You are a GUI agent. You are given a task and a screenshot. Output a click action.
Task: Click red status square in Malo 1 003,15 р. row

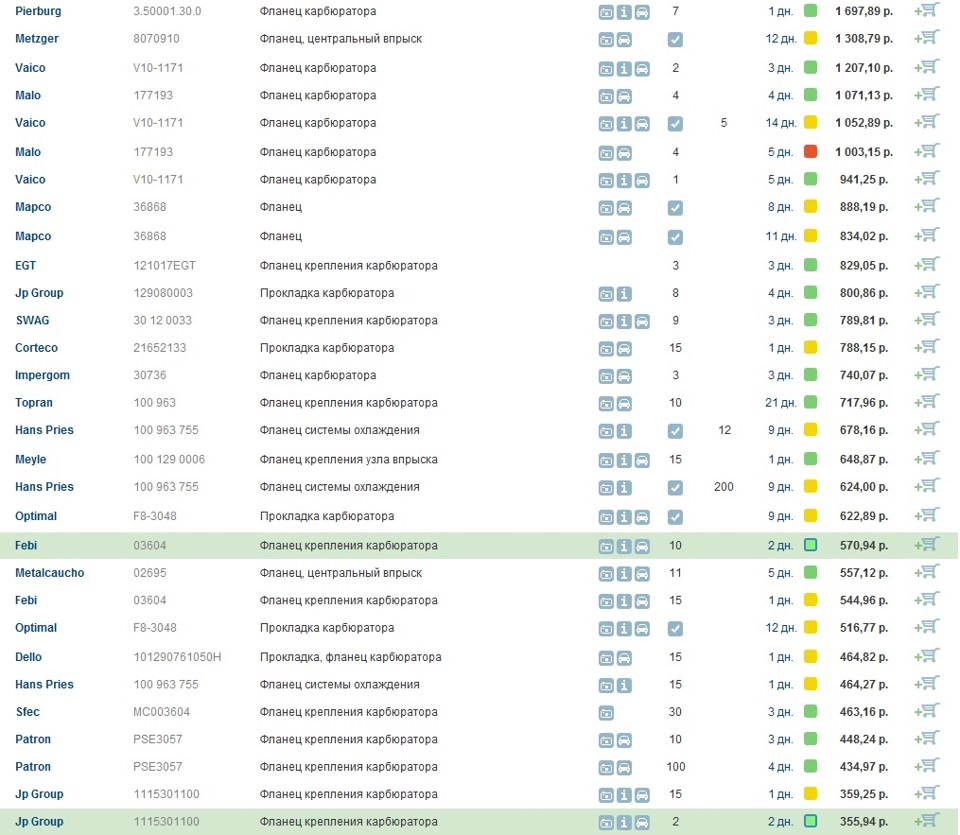[x=810, y=151]
